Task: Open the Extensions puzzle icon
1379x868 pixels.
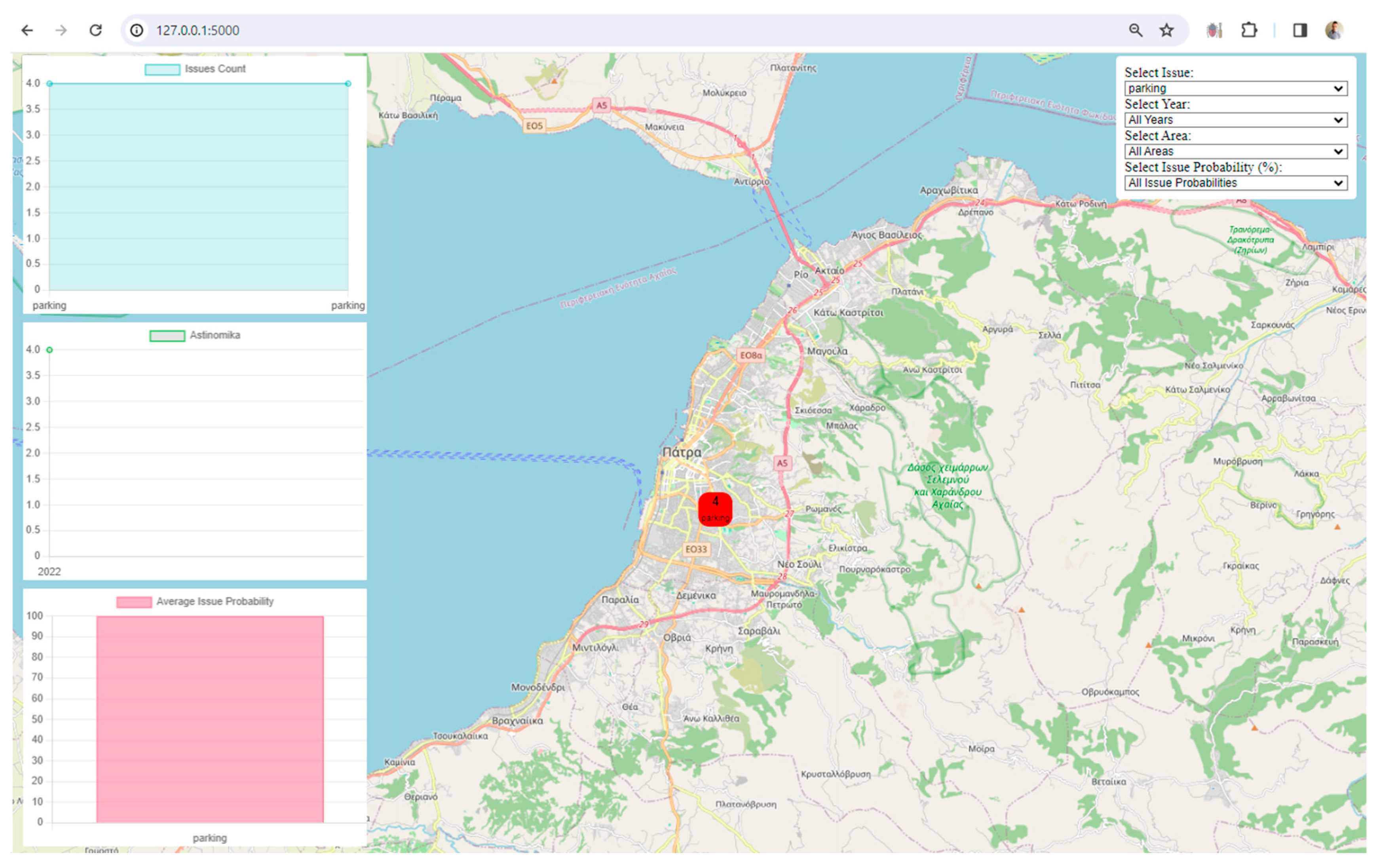Action: pyautogui.click(x=1248, y=30)
